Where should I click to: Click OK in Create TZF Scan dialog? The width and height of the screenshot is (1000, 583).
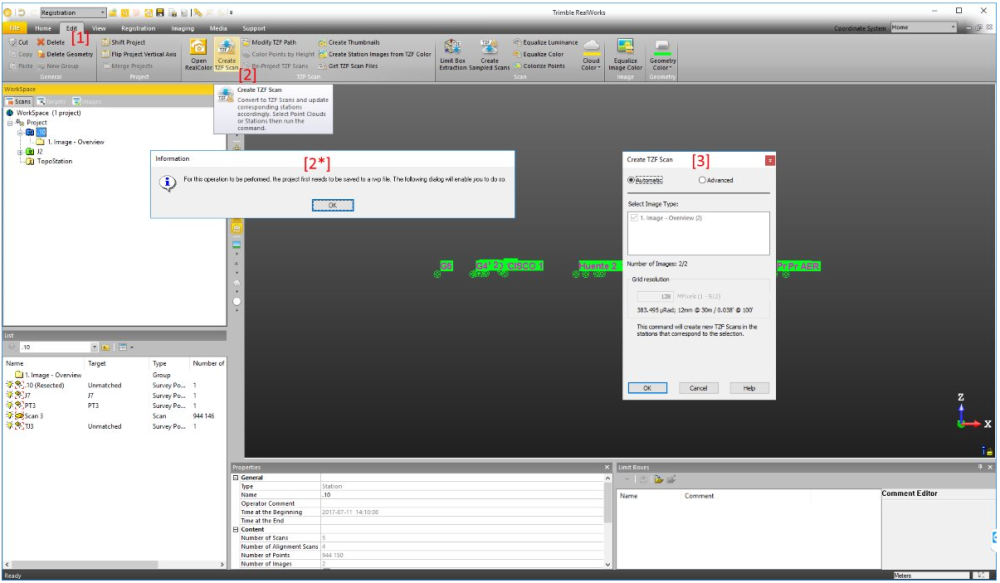click(647, 388)
